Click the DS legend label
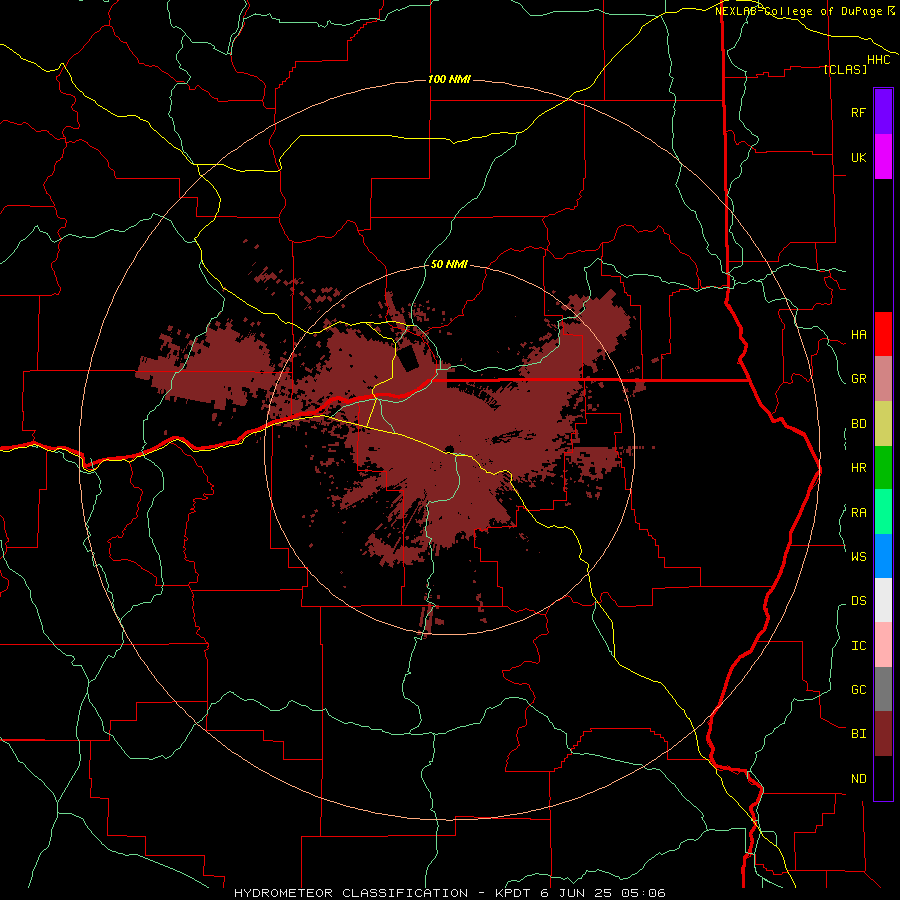This screenshot has height=900, width=900. coord(858,601)
